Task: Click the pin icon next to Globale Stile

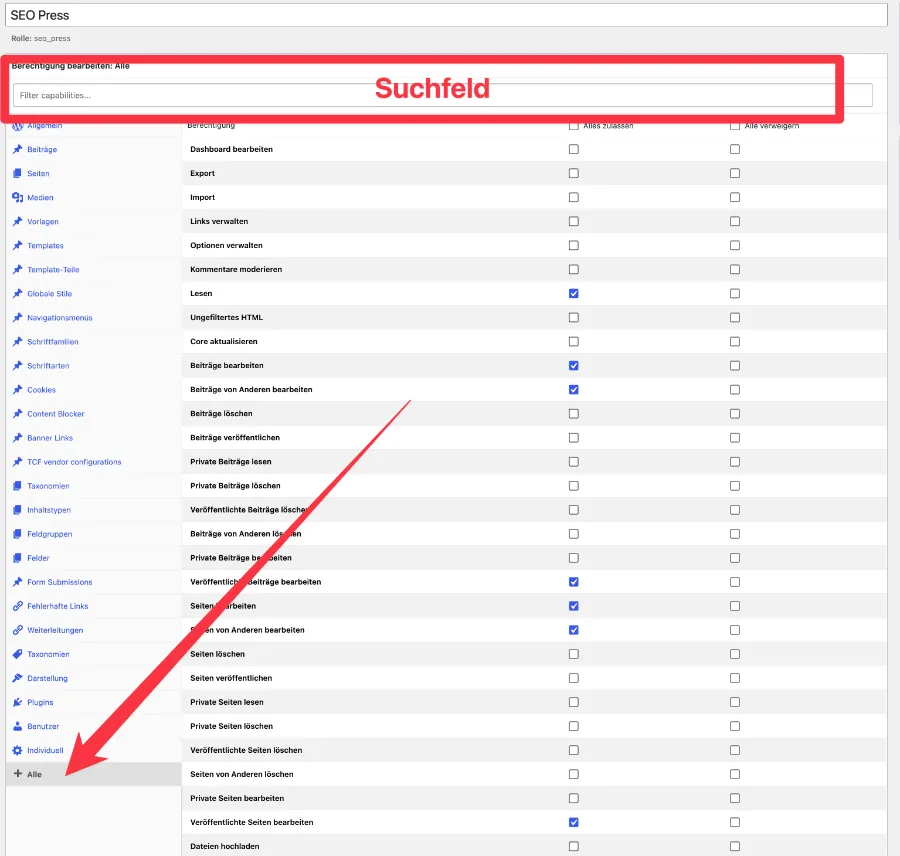Action: click(17, 294)
